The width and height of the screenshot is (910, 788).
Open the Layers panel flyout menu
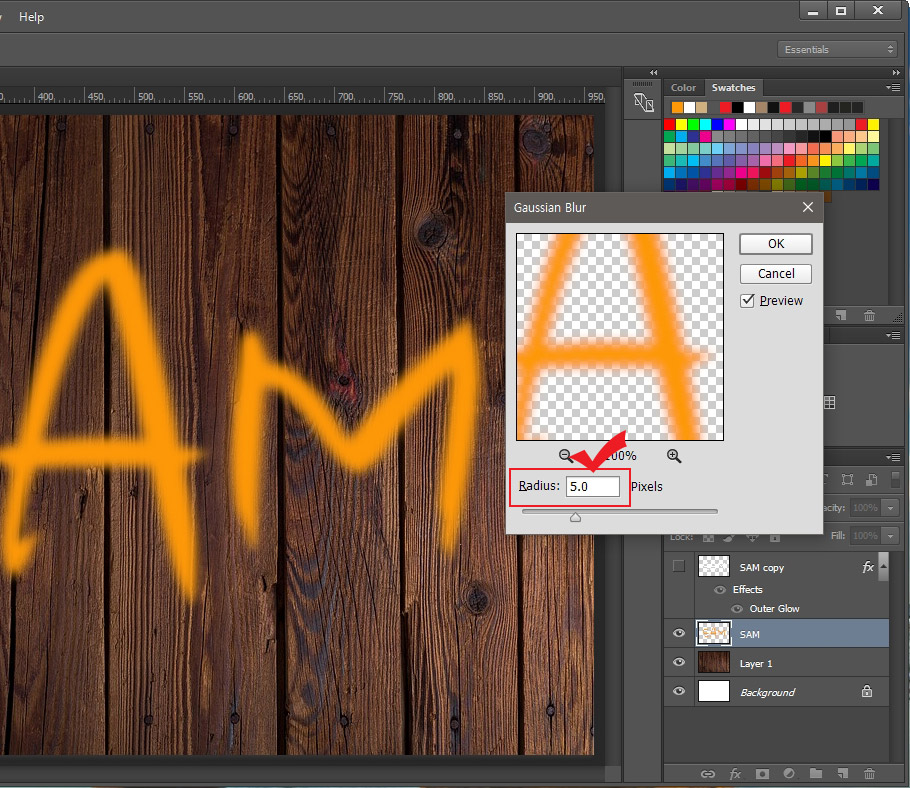click(x=893, y=457)
